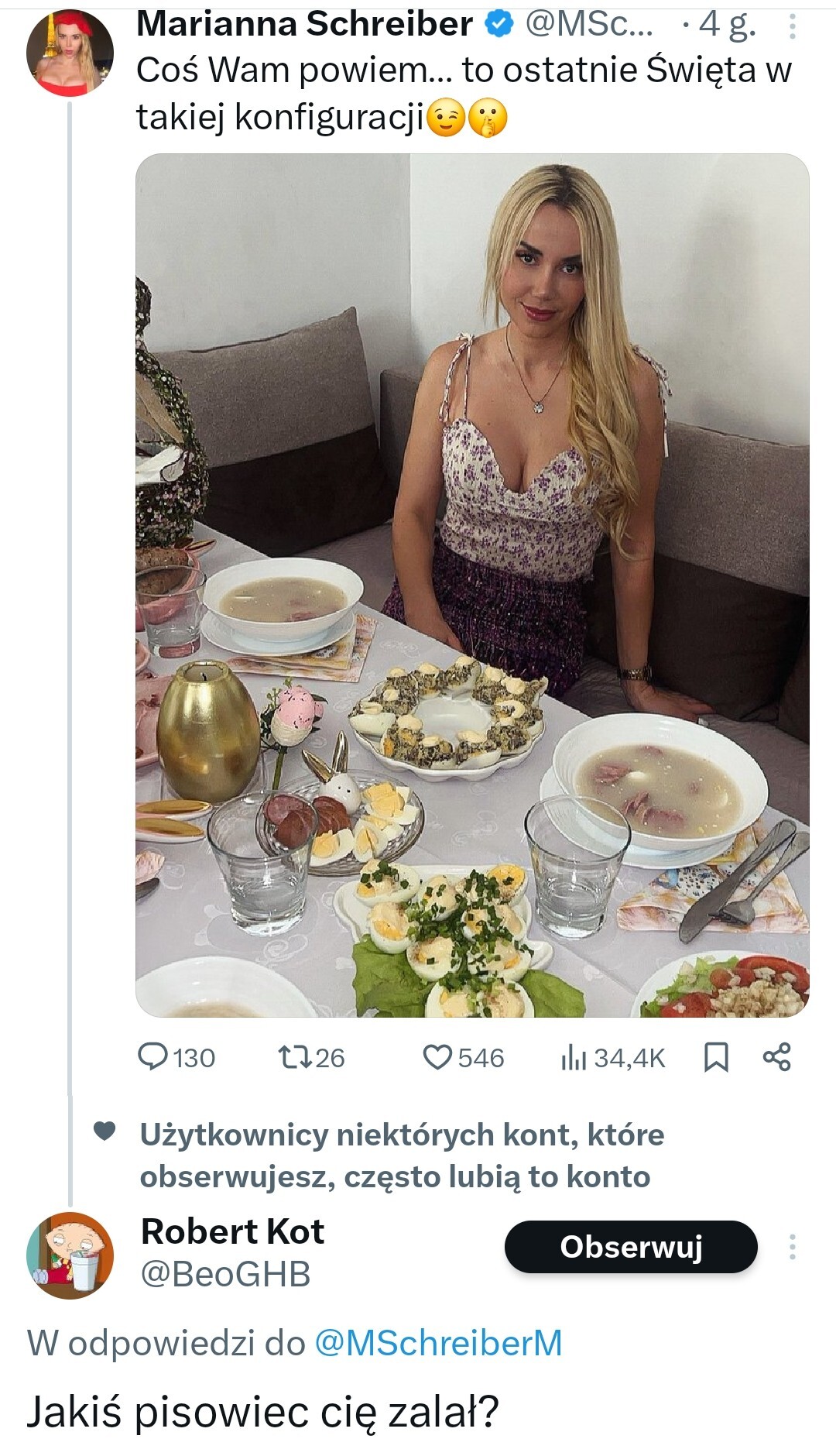Screen dimensions: 836x1456
Task: Click the reply text "Jakiś pisowiec cię zalał?"
Action: (x=263, y=1411)
